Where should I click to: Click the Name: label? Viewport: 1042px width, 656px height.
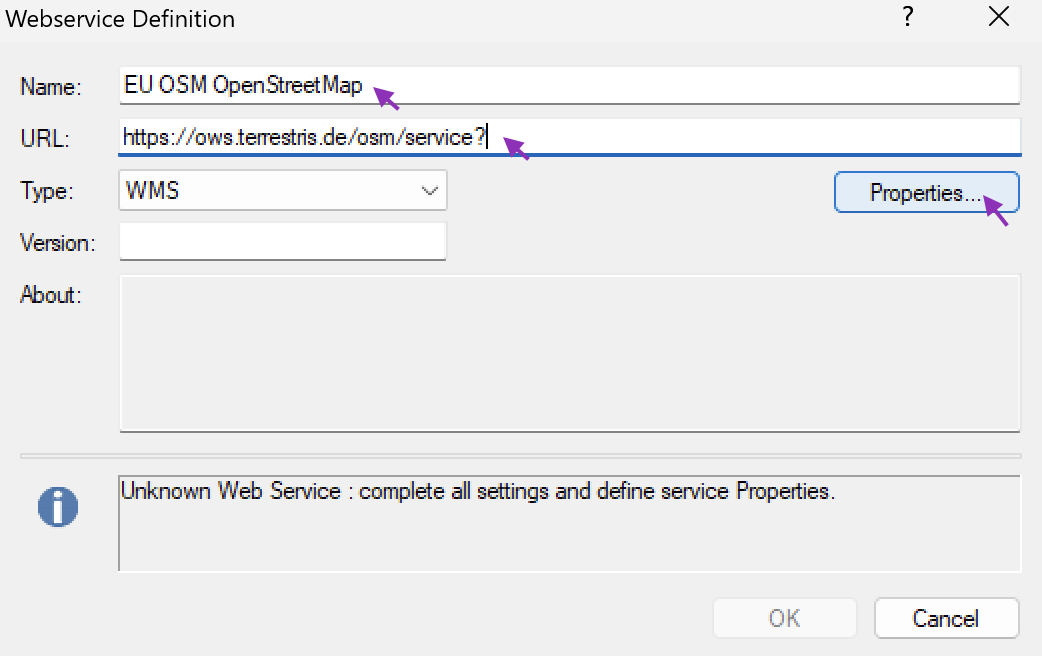pyautogui.click(x=51, y=86)
